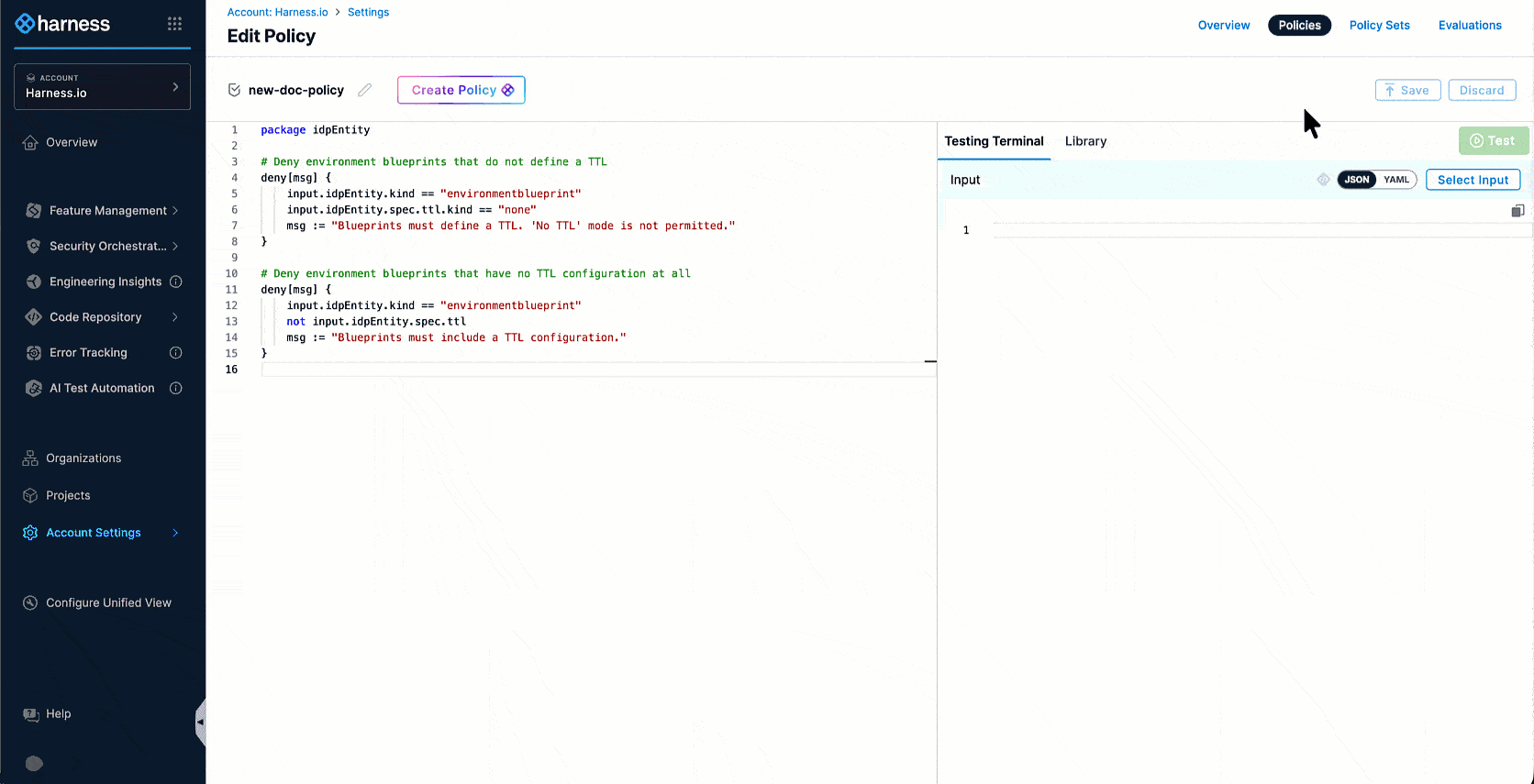Screen dimensions: 1534x784
Task: Switch to the Library tab
Action: click(x=1085, y=141)
